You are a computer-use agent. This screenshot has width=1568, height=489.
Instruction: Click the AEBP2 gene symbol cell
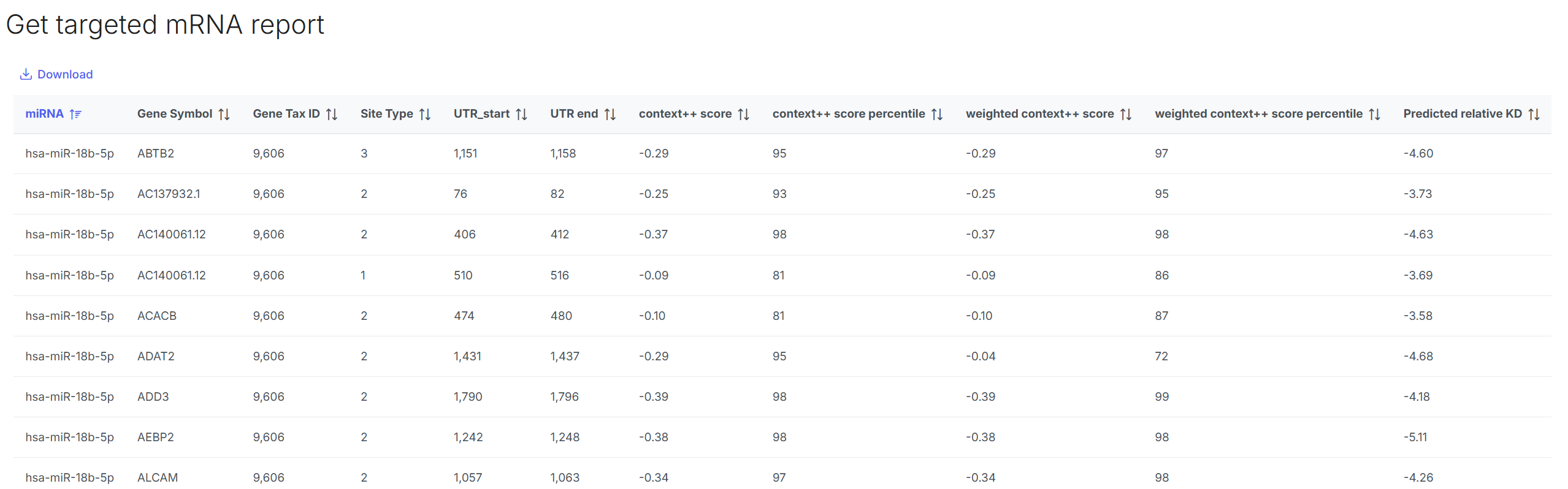[x=156, y=437]
